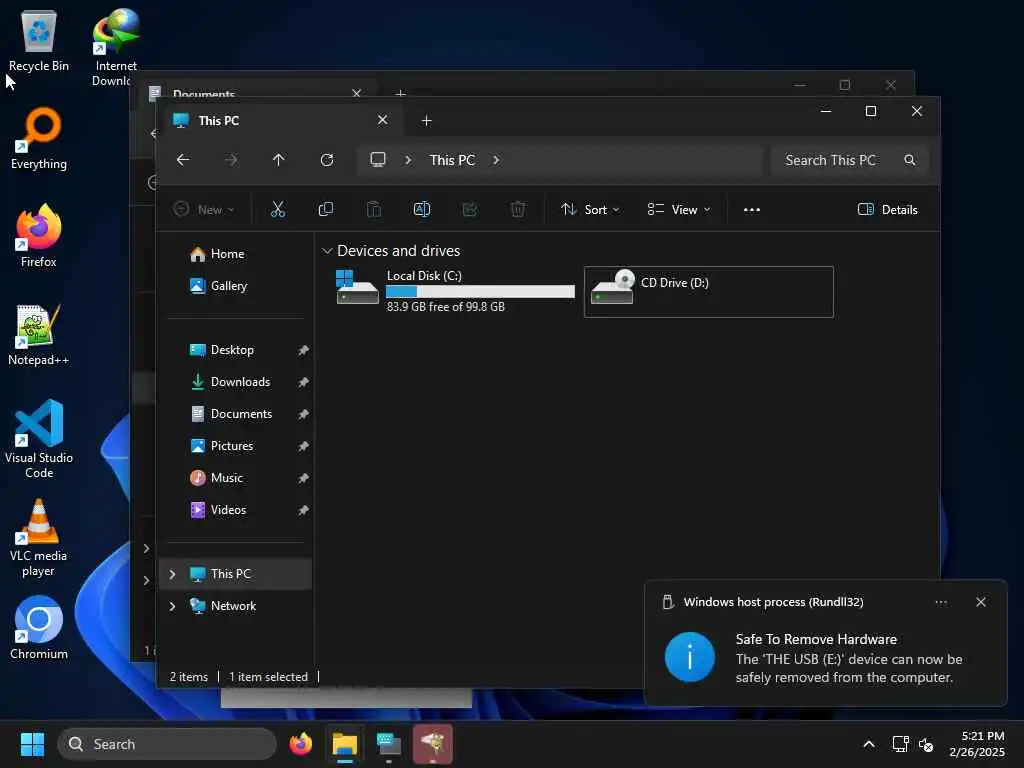Refresh the This PC view

click(x=327, y=160)
